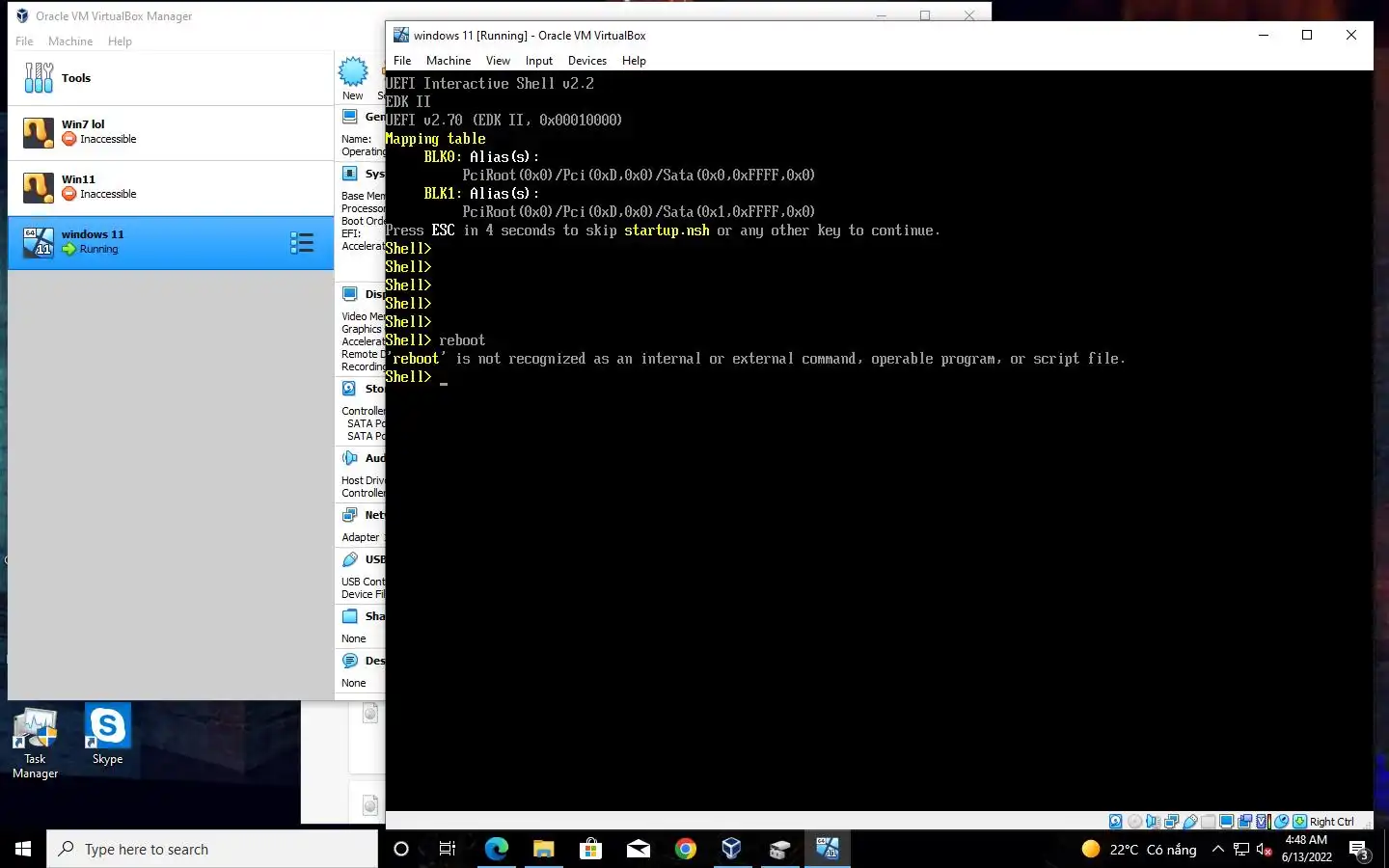Switch to running windows 11 VM taskbar icon
The width and height of the screenshot is (1389, 868).
pos(827,849)
